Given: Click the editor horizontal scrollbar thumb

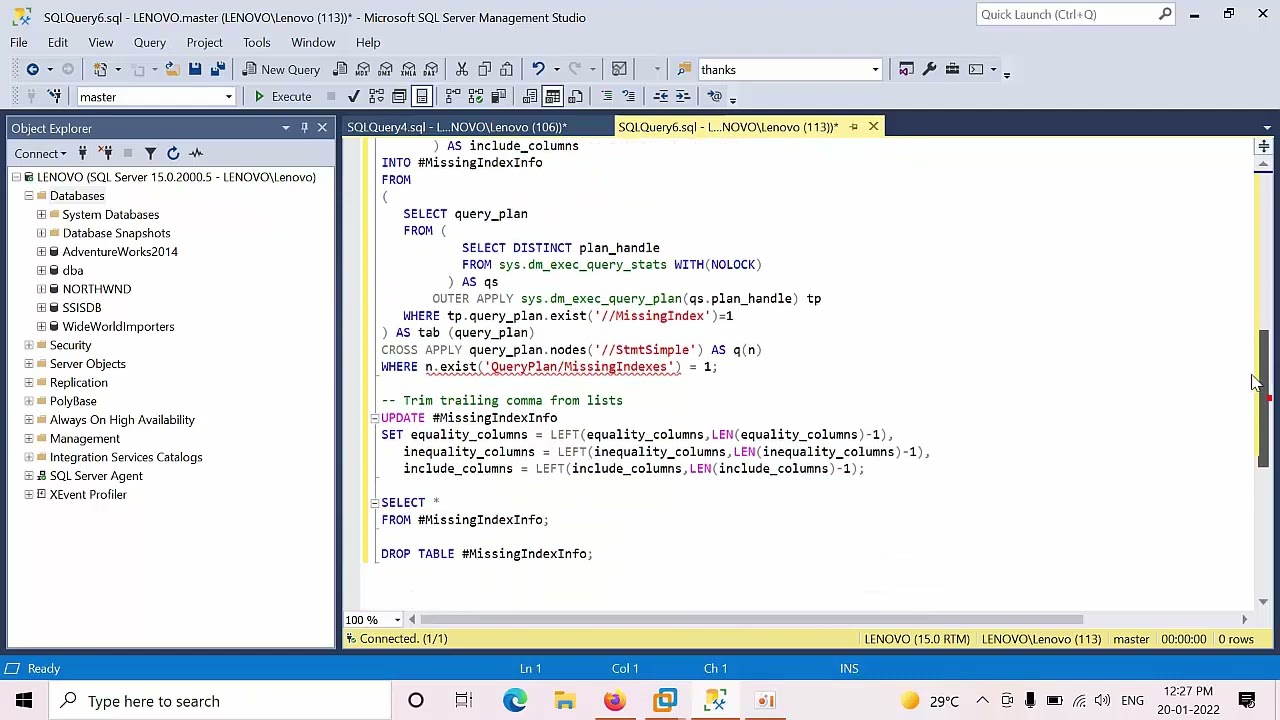Looking at the screenshot, I should point(751,620).
